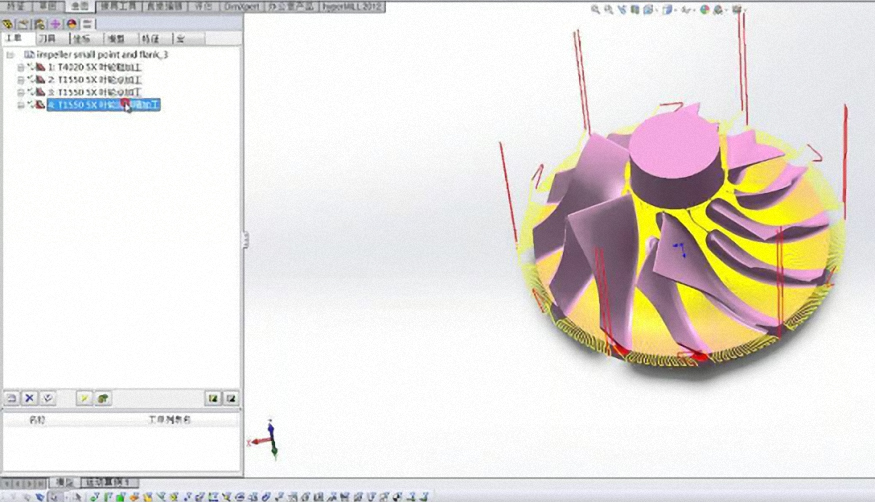
Task: Click the red-yellow sphere icon in panel toolbar
Action: coord(71,24)
